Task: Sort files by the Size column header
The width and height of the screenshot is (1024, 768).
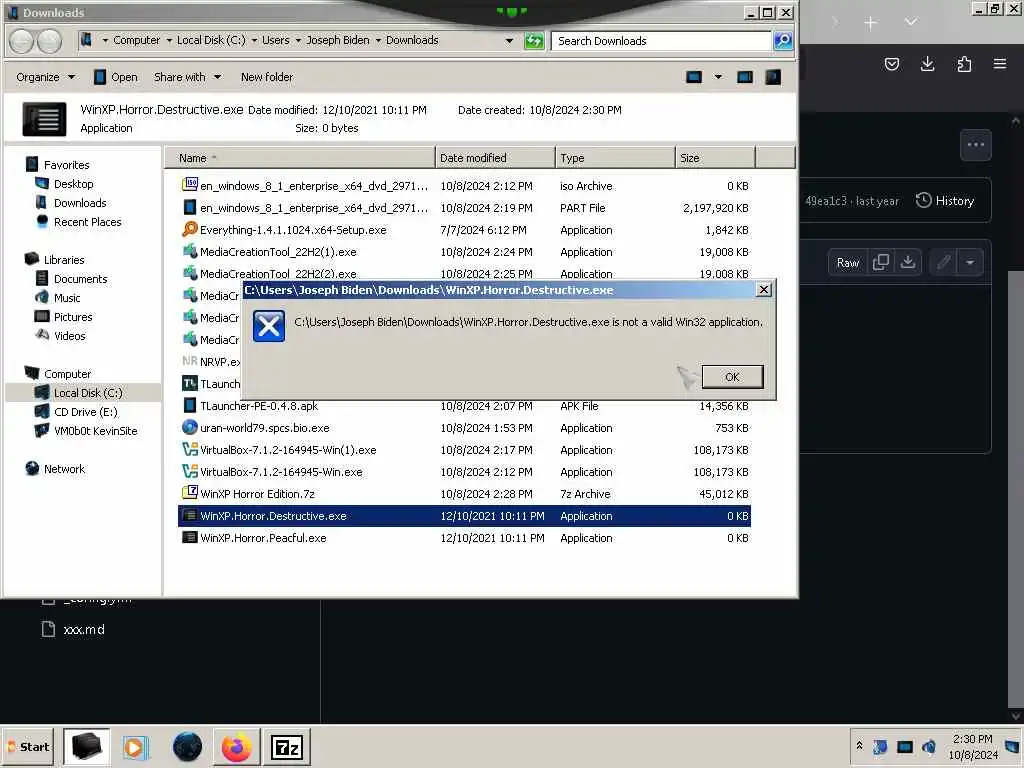Action: 715,158
